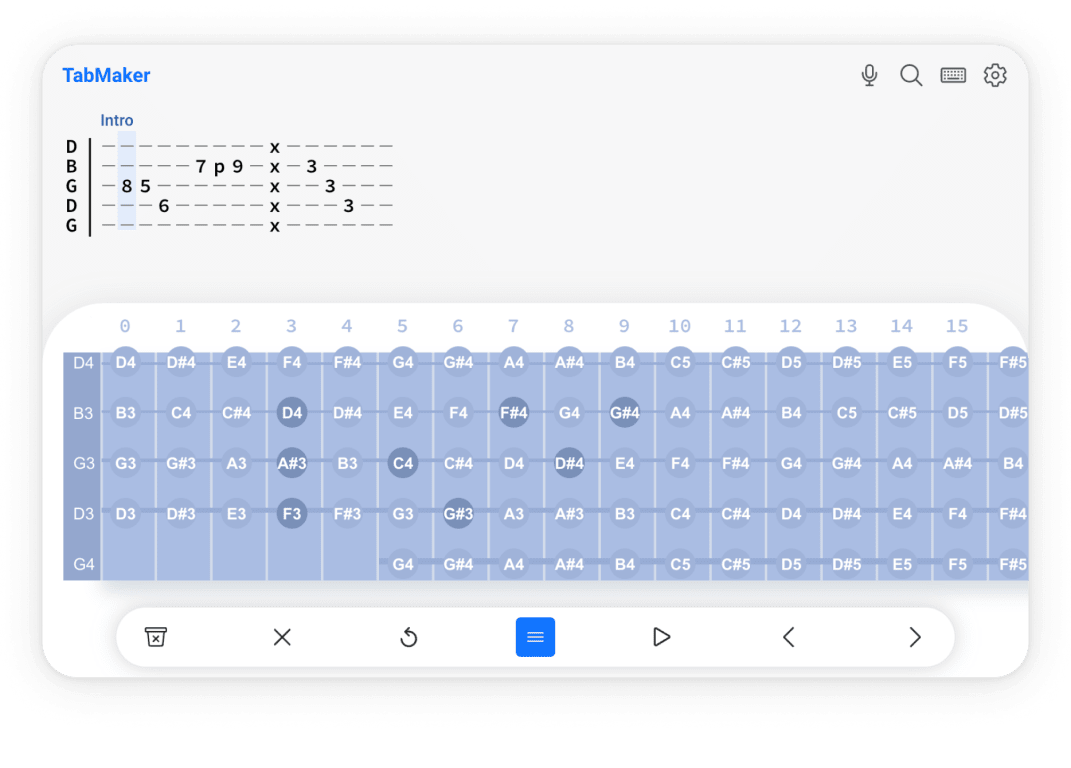Tap F5 on top D4 string
This screenshot has width=1071, height=768.
tap(958, 362)
